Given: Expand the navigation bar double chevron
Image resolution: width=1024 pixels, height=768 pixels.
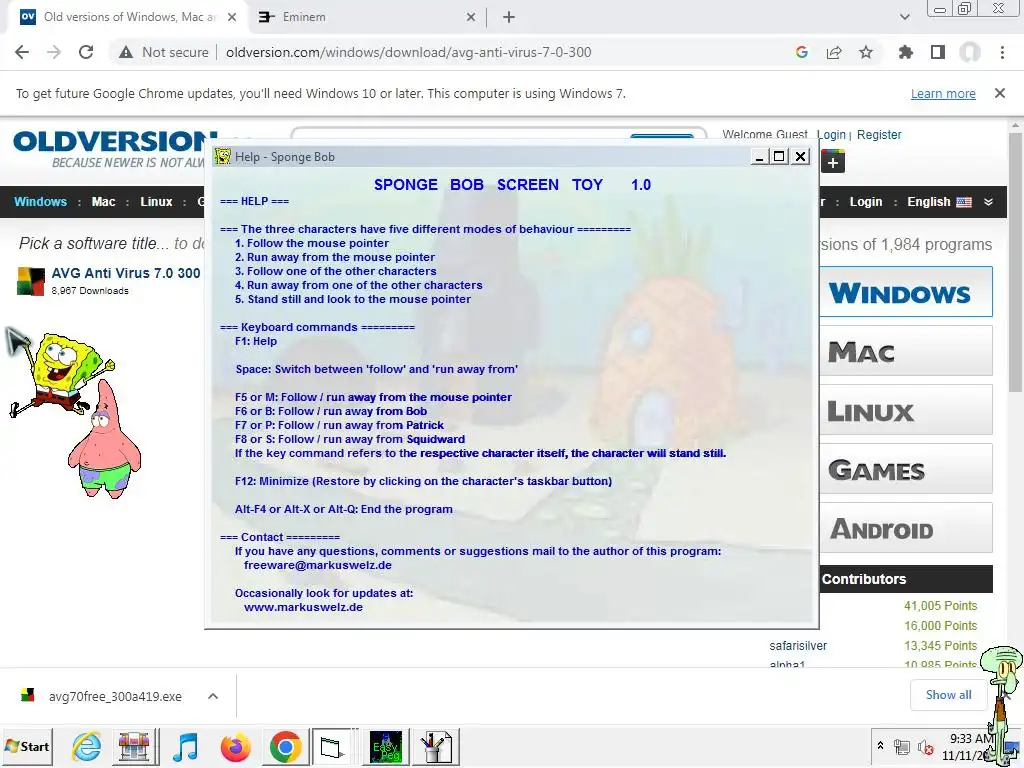Looking at the screenshot, I should point(988,202).
